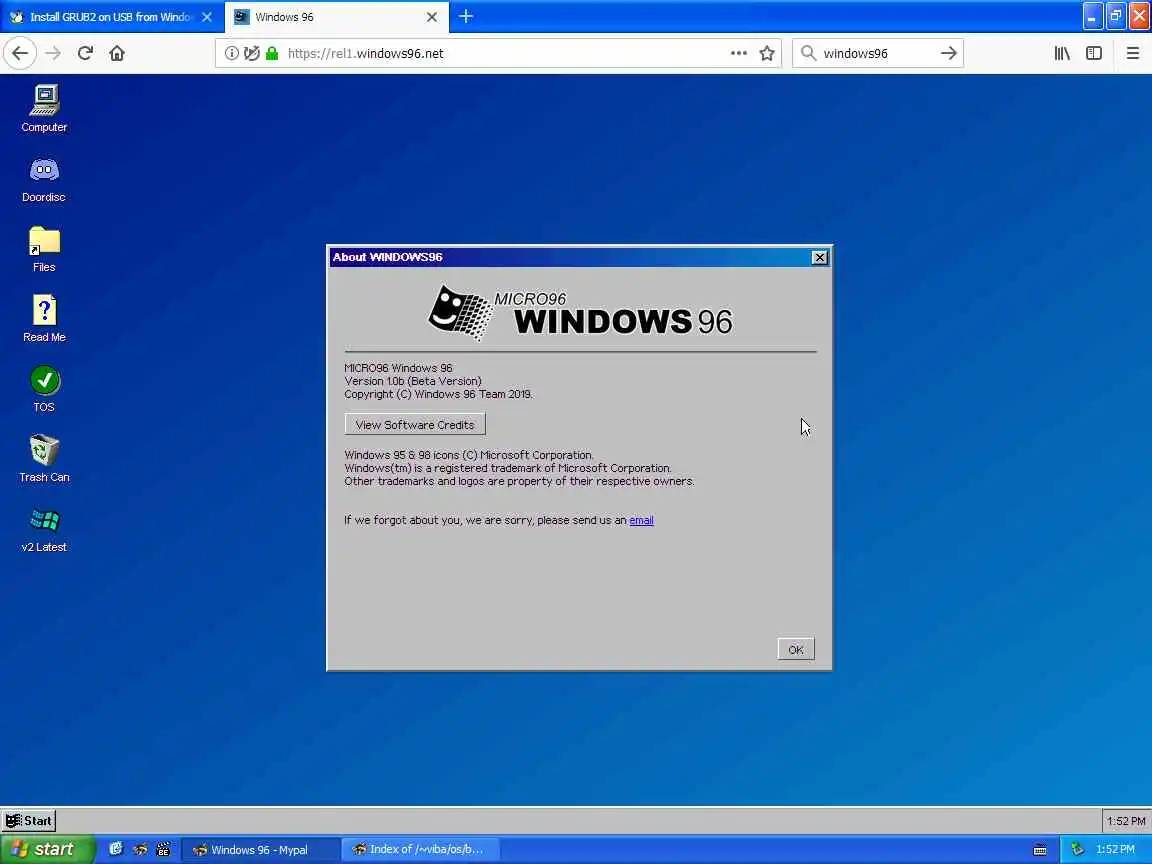This screenshot has width=1152, height=864.
Task: Open the Files folder shortcut
Action: (44, 248)
